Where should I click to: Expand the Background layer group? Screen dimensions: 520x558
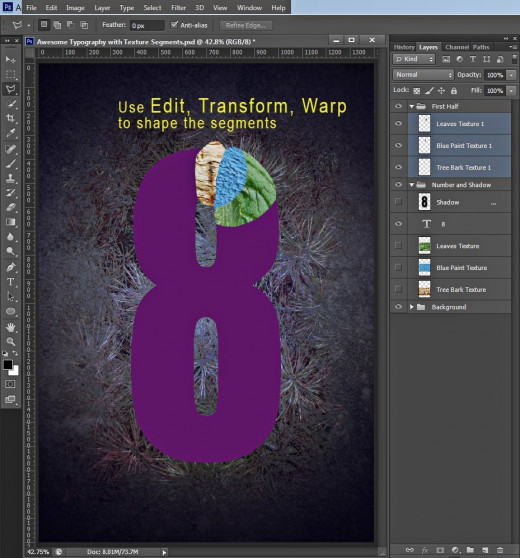pyautogui.click(x=411, y=307)
